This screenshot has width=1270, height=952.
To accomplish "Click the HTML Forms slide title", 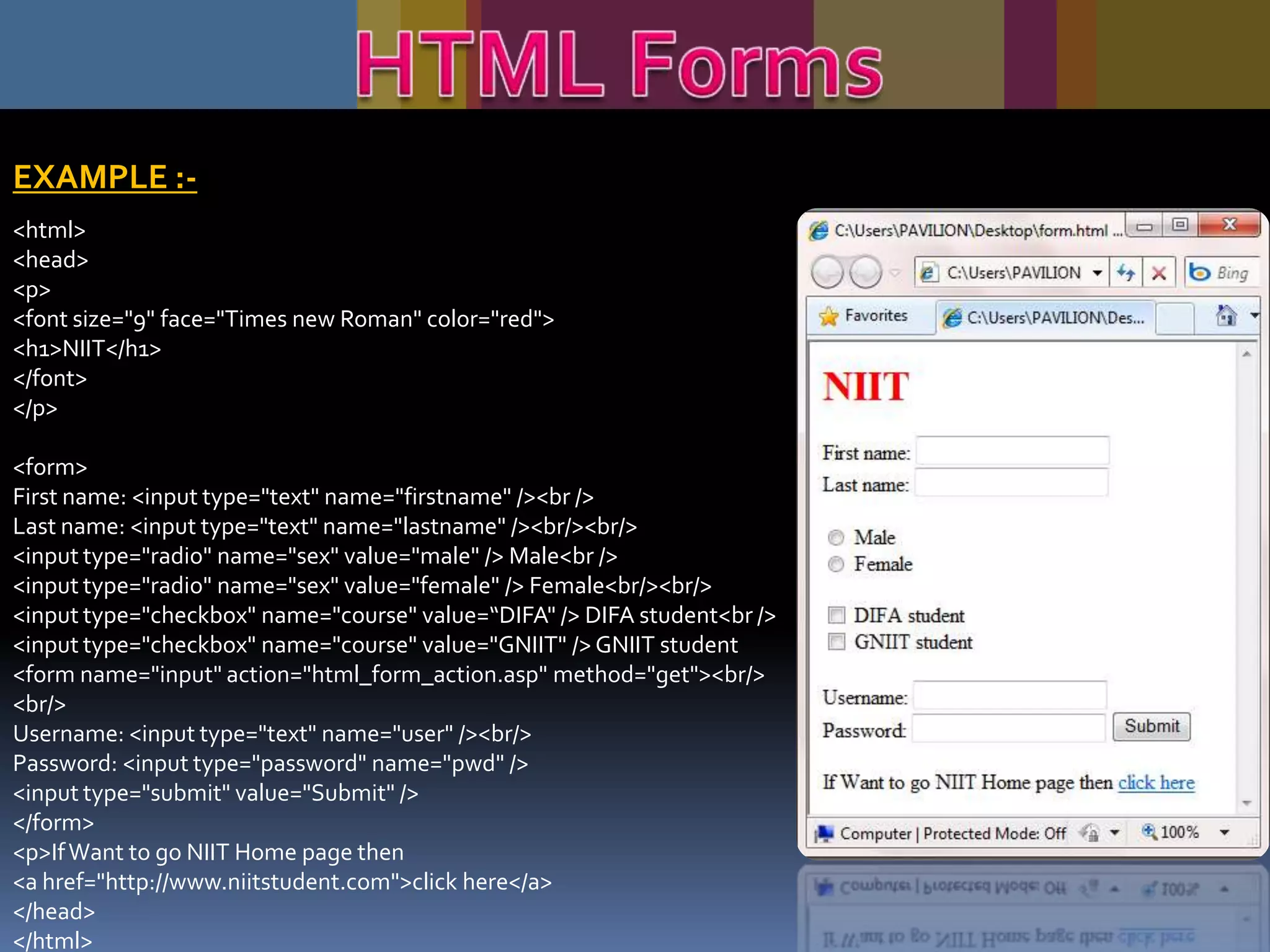I will 619,64.
